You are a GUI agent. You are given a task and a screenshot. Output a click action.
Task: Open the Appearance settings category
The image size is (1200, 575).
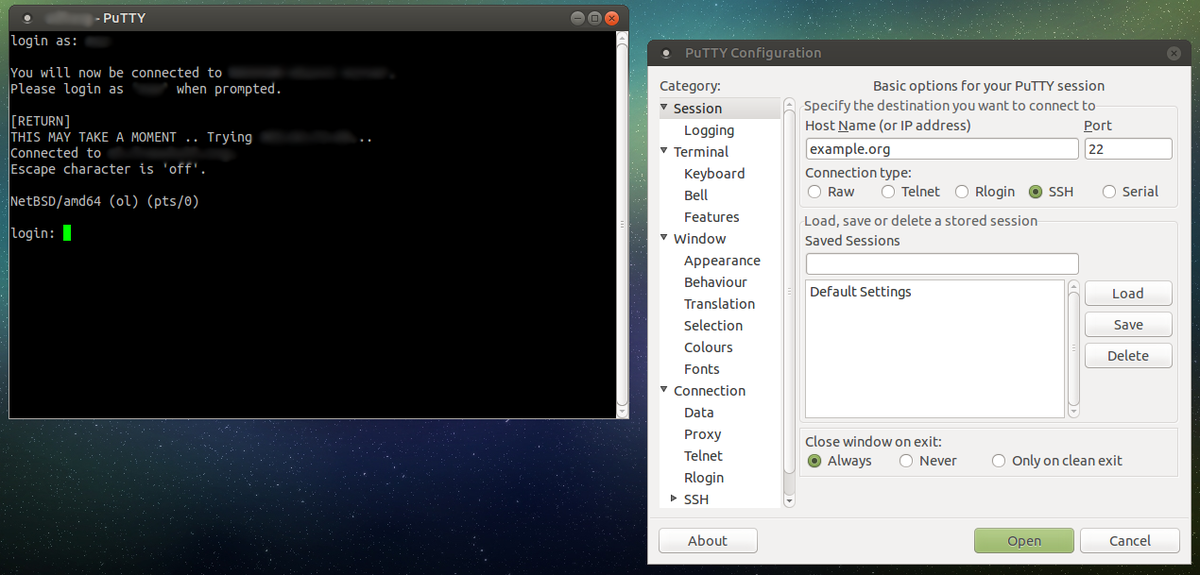tap(722, 260)
